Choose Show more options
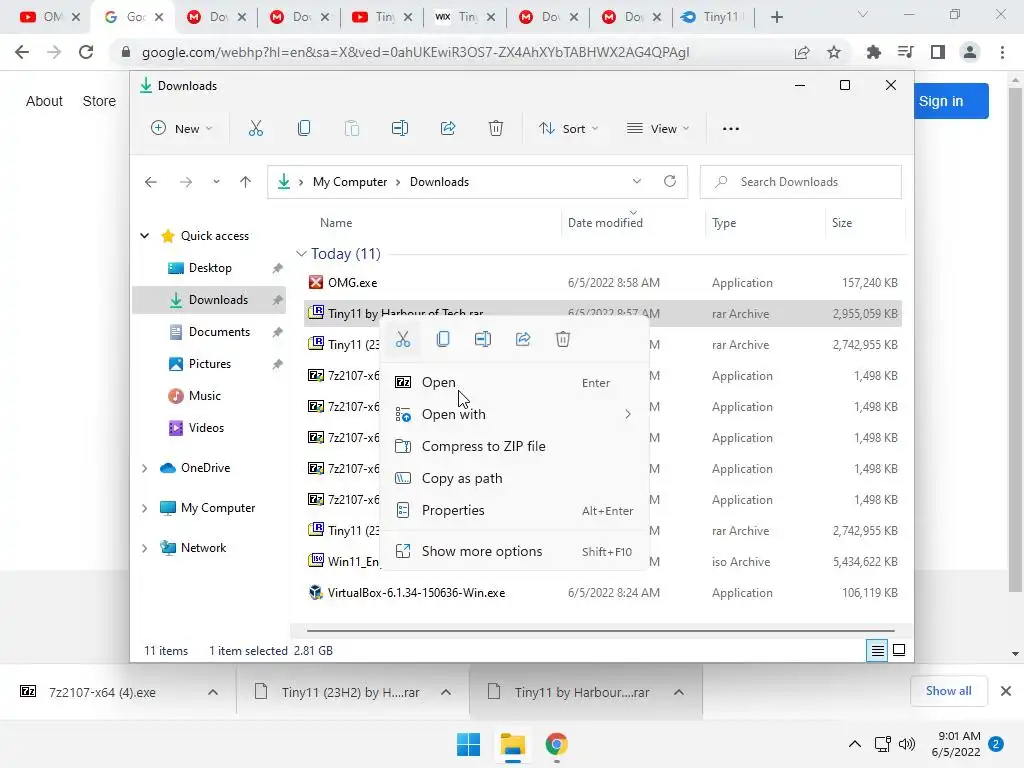The width and height of the screenshot is (1024, 768). [x=515, y=552]
